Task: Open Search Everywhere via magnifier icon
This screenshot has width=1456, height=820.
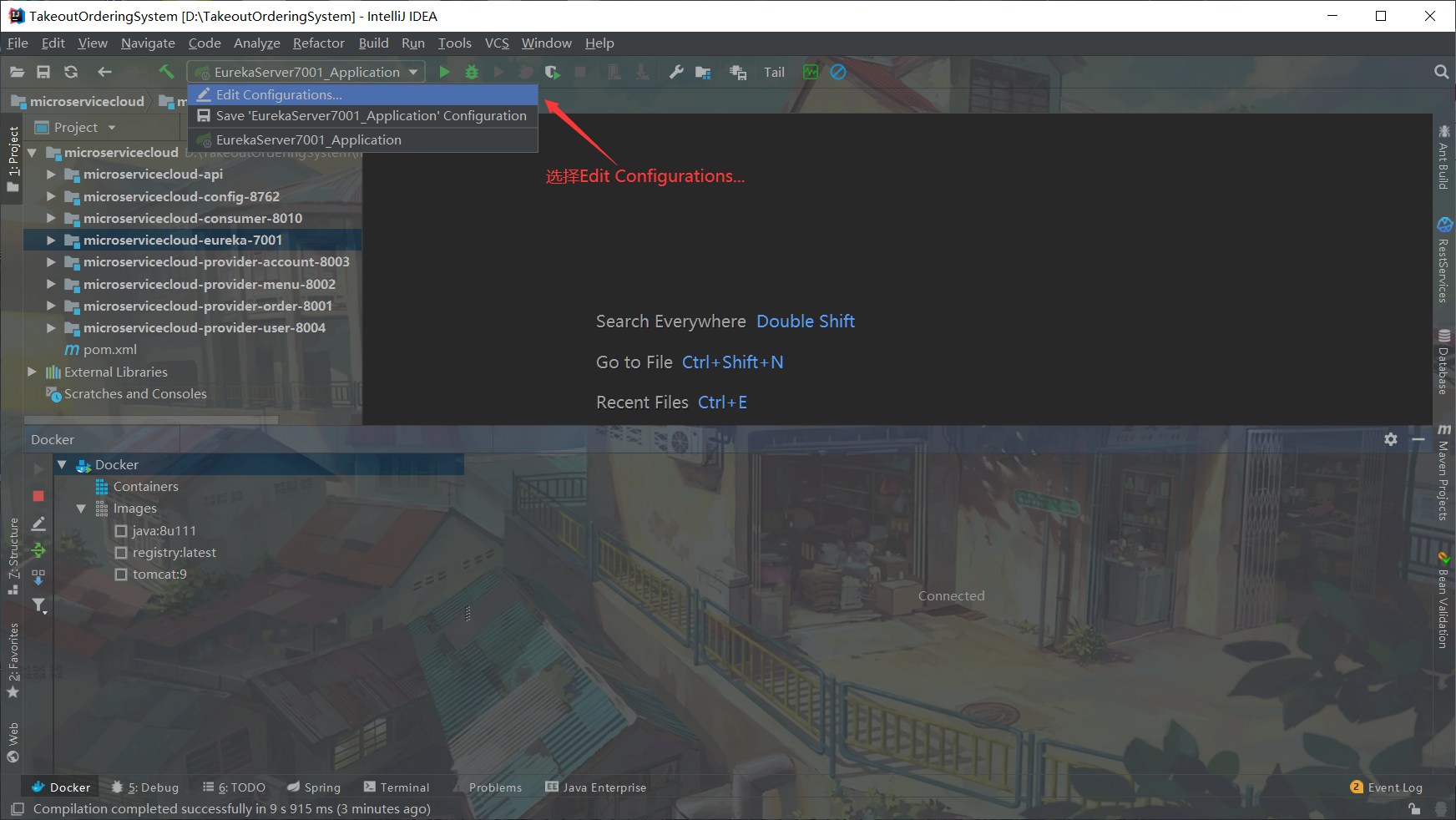Action: 1442,72
